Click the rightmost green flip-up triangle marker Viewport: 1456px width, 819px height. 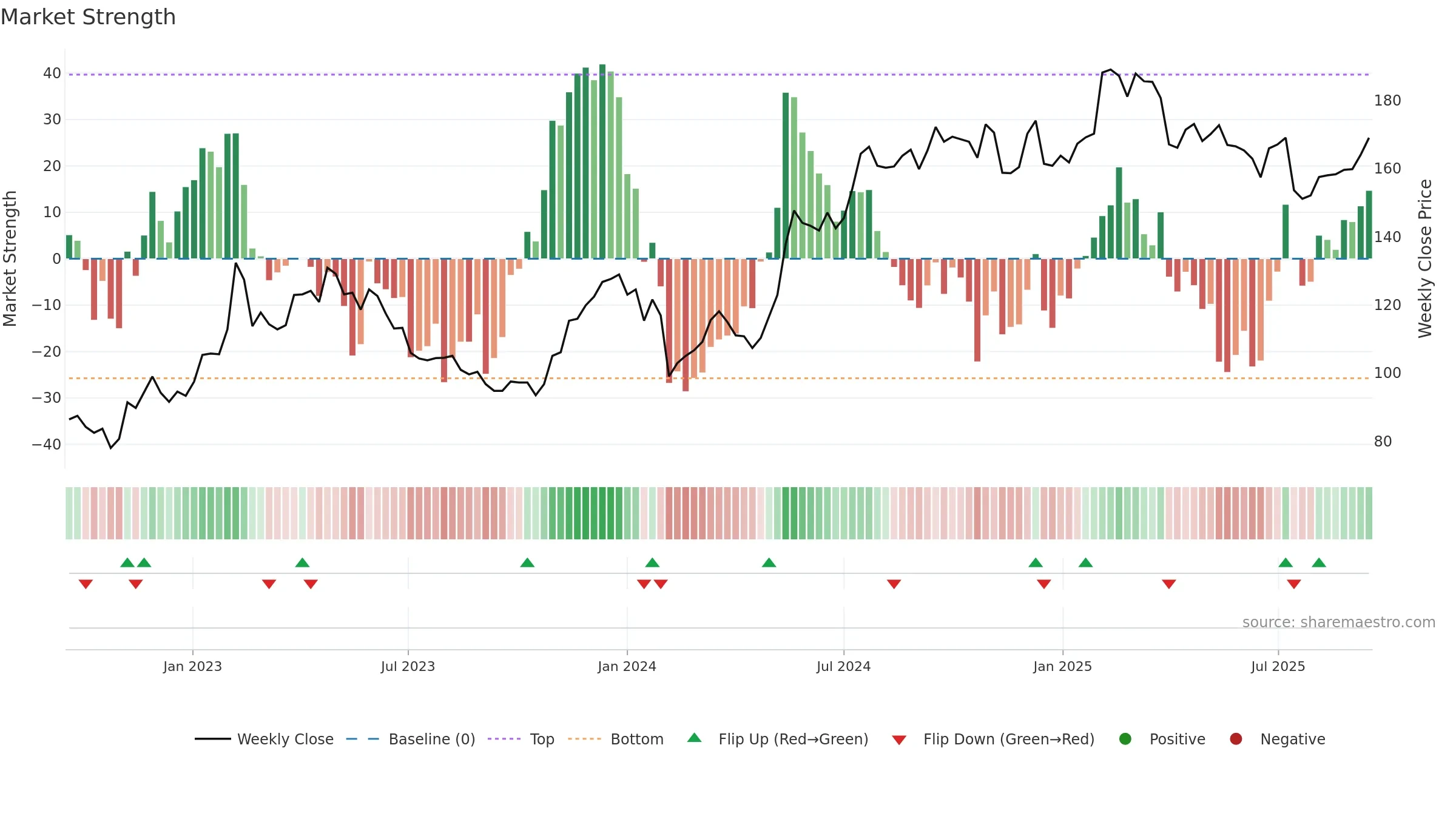(x=1319, y=562)
